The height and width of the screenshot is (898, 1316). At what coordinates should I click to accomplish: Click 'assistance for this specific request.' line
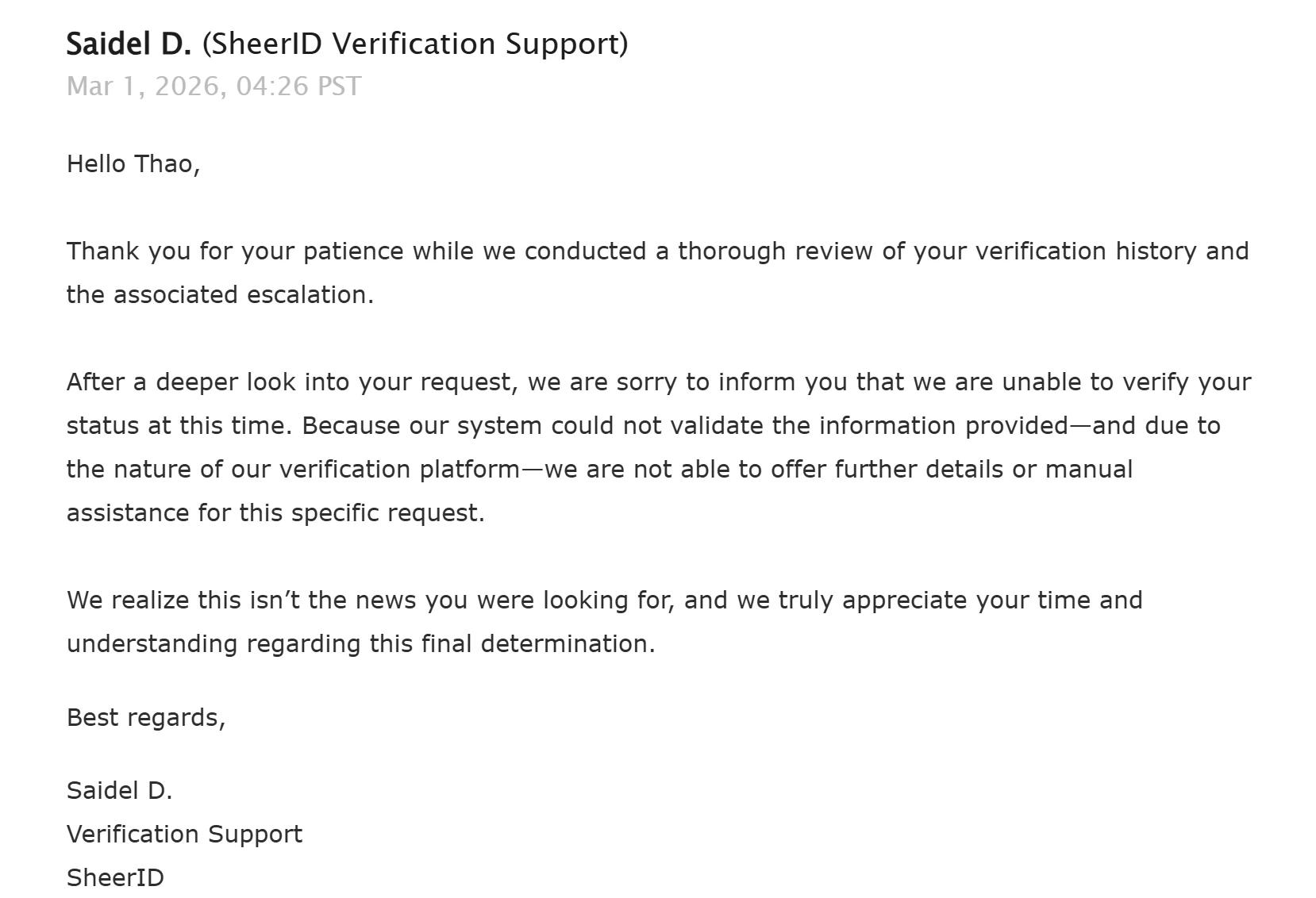275,513
